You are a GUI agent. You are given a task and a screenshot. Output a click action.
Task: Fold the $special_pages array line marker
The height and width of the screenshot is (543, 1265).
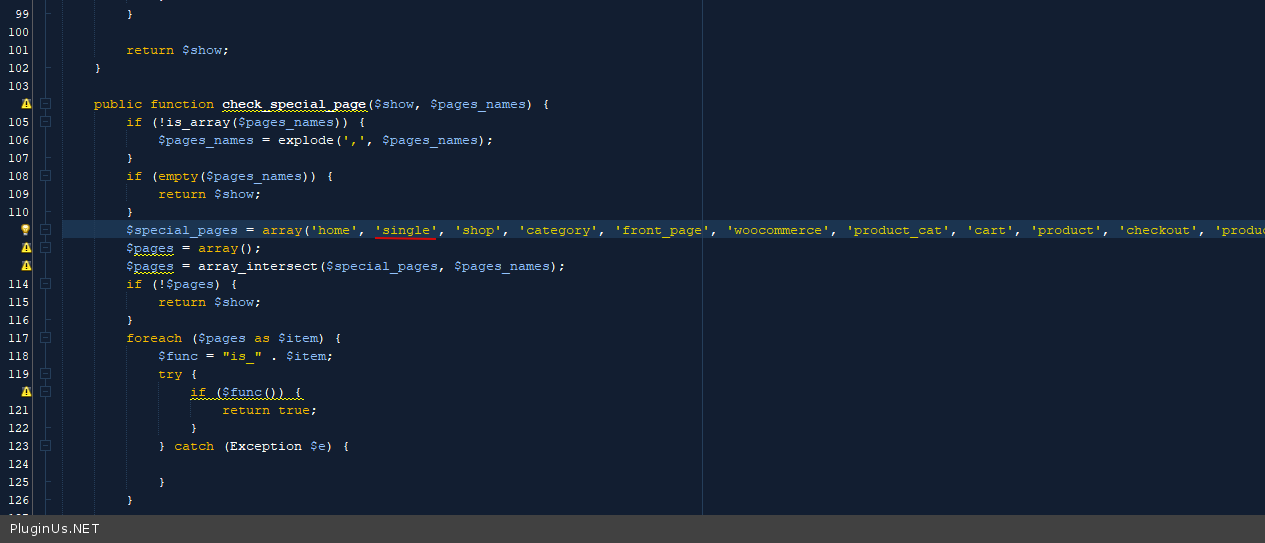click(46, 230)
